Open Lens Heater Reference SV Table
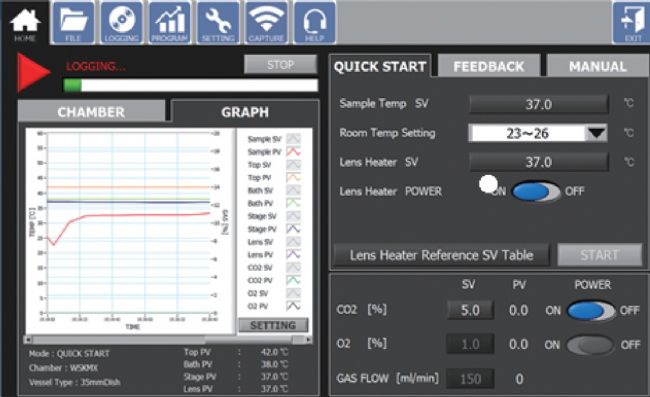 [441, 255]
